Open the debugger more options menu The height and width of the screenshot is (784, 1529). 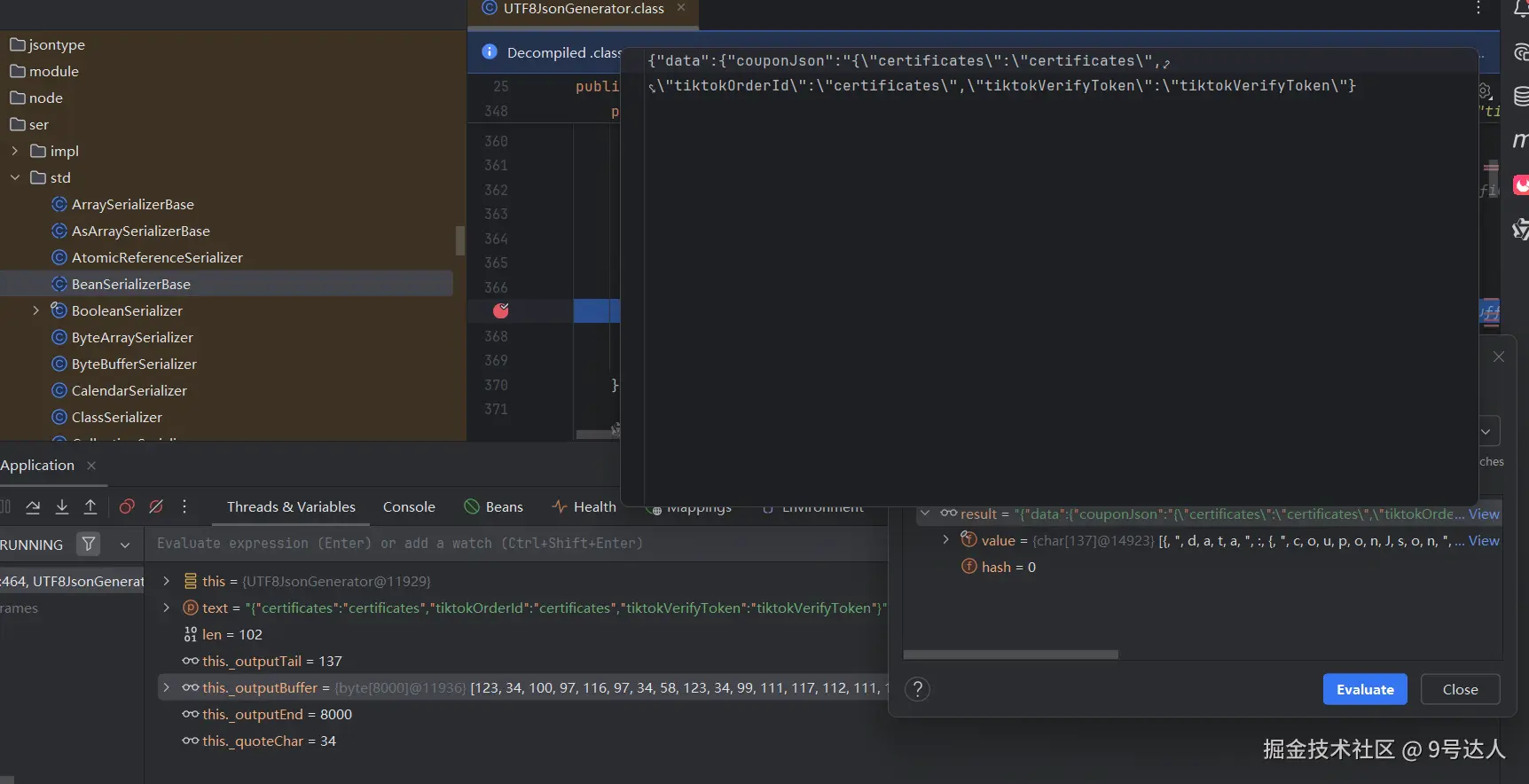click(184, 506)
